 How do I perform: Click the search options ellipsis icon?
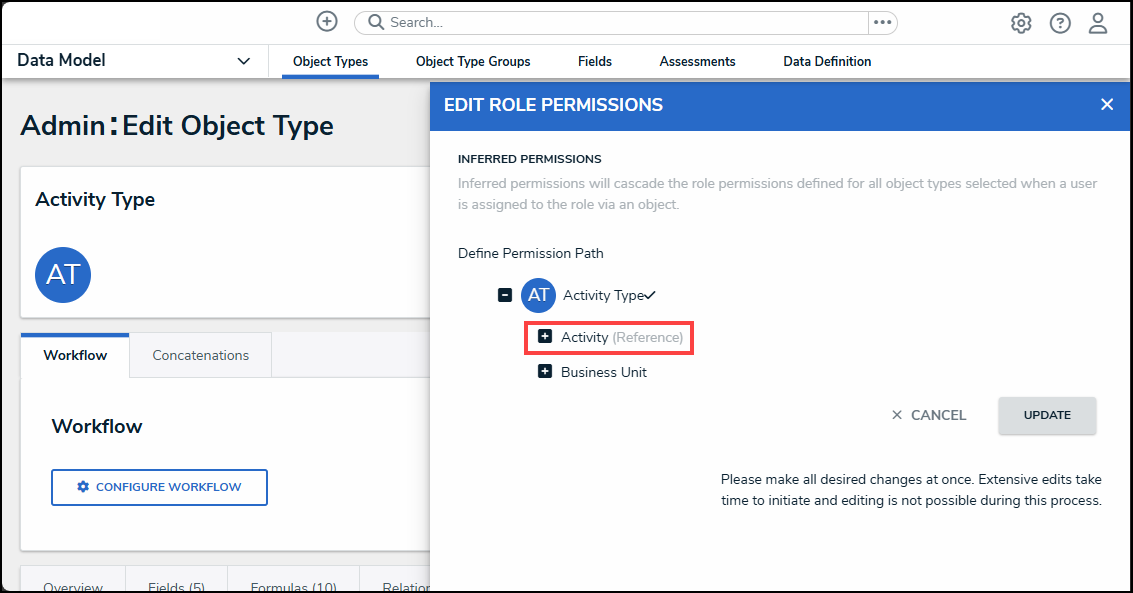pos(882,22)
